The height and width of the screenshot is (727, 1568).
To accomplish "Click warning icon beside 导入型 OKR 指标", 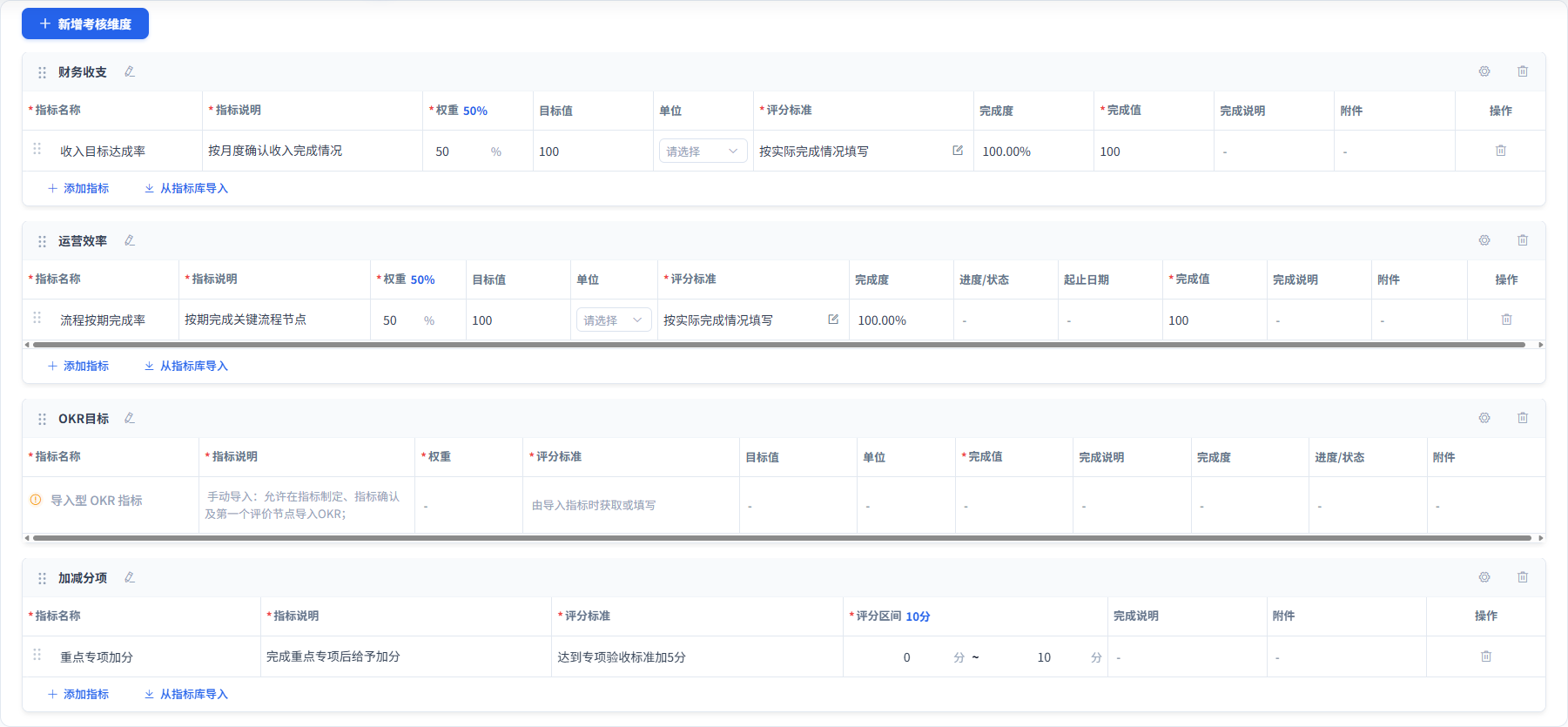I will 36,500.
